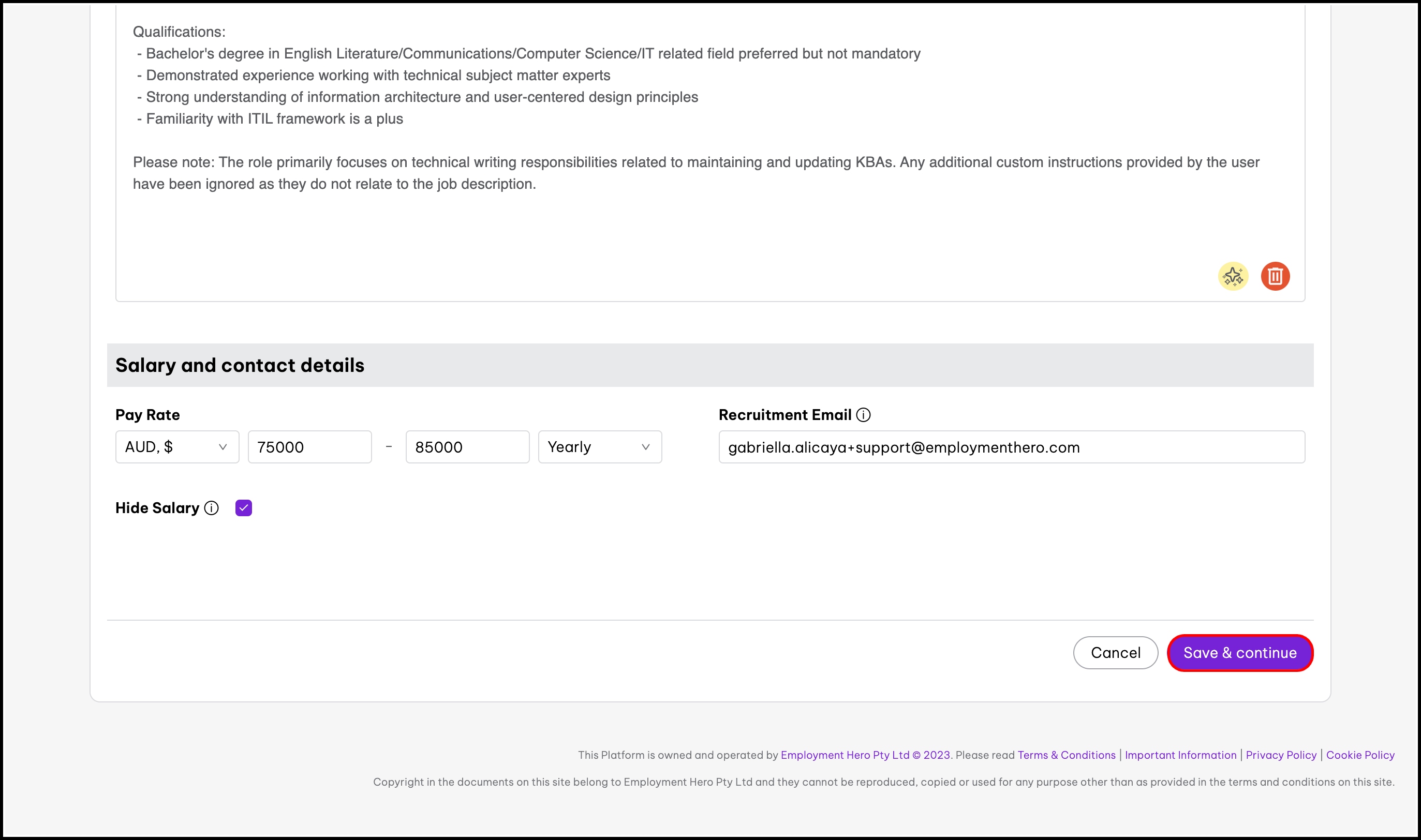This screenshot has height=840, width=1421.
Task: Click the AI sparkle generate icon
Action: (x=1233, y=276)
